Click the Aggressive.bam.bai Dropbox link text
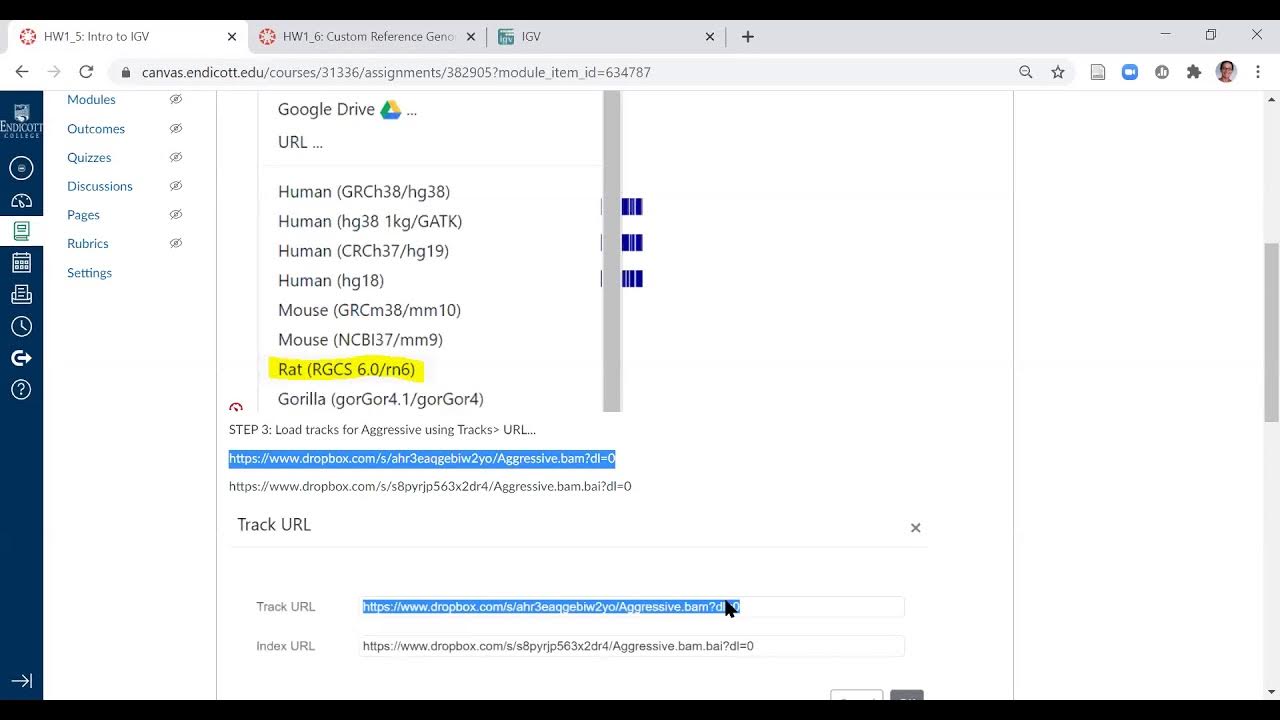The width and height of the screenshot is (1280, 720). coord(430,486)
